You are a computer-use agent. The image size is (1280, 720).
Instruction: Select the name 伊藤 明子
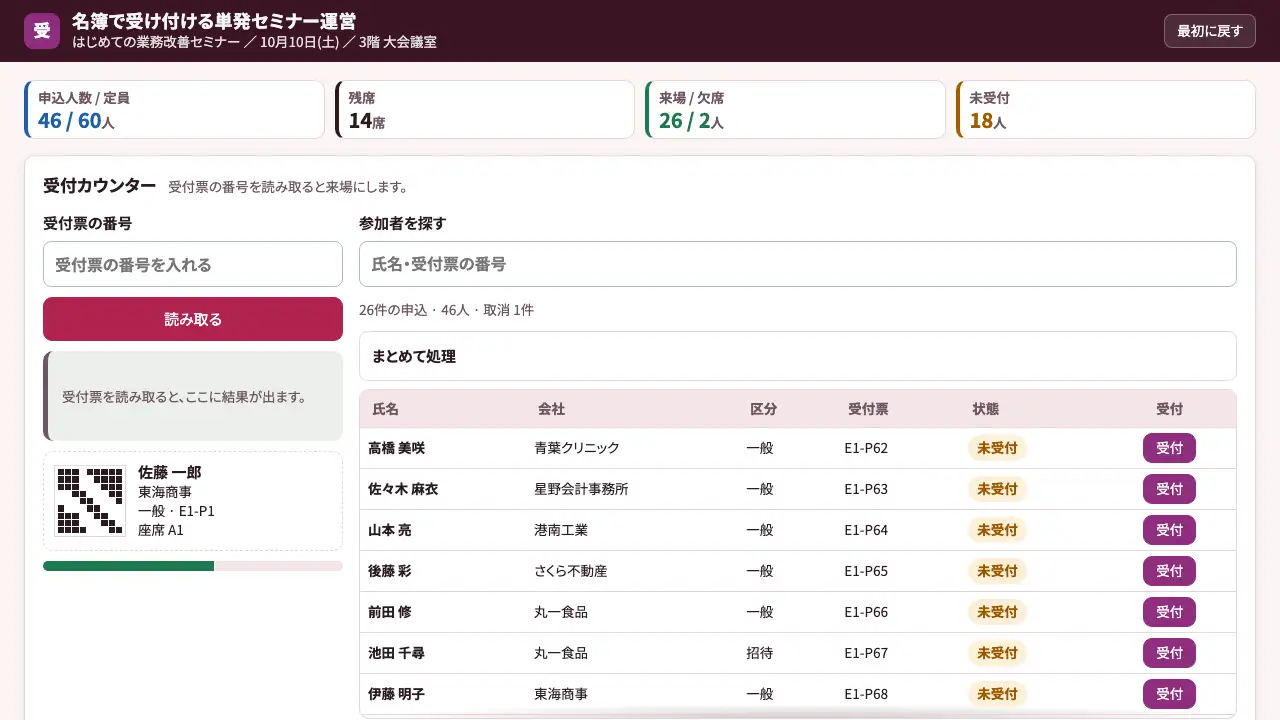point(396,694)
